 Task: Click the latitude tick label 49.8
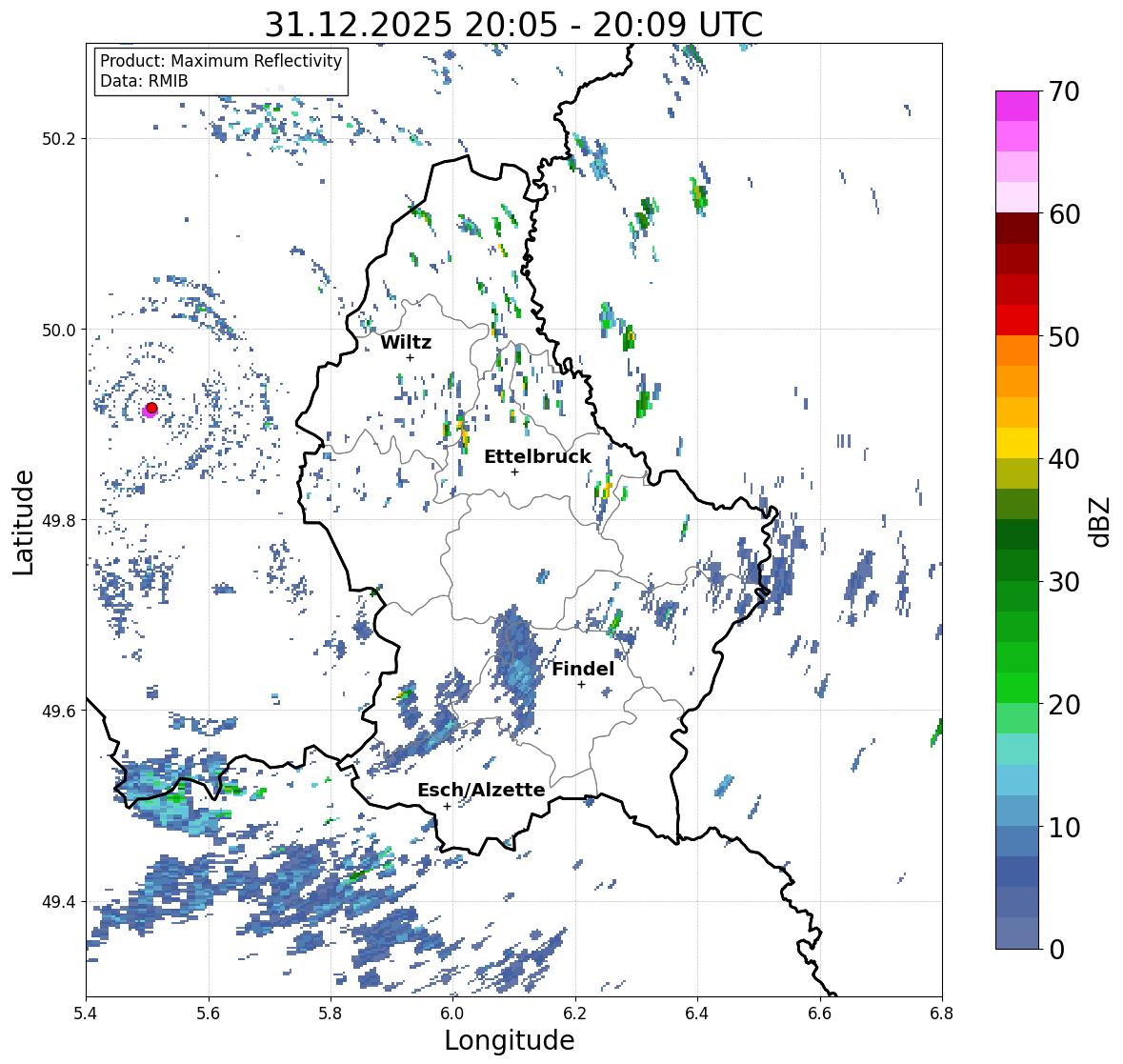[x=59, y=520]
